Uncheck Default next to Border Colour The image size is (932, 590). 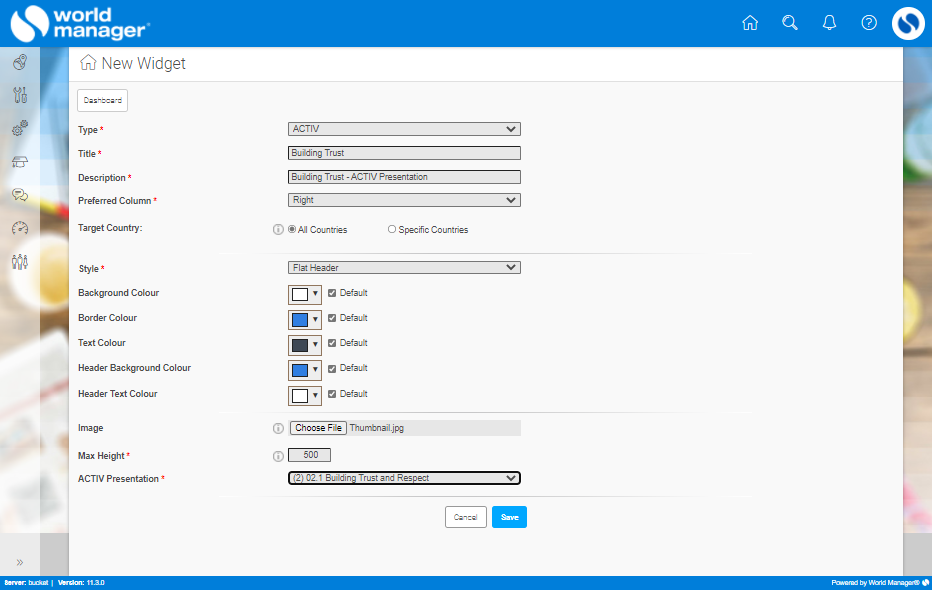333,318
